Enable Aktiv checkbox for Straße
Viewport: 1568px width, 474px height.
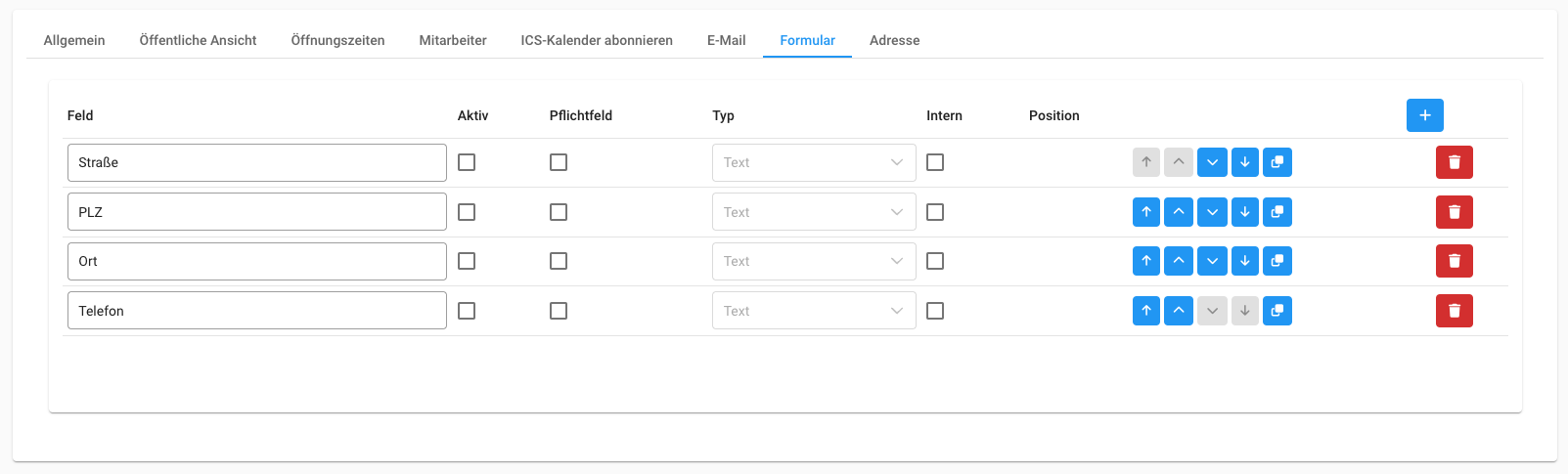(x=467, y=162)
